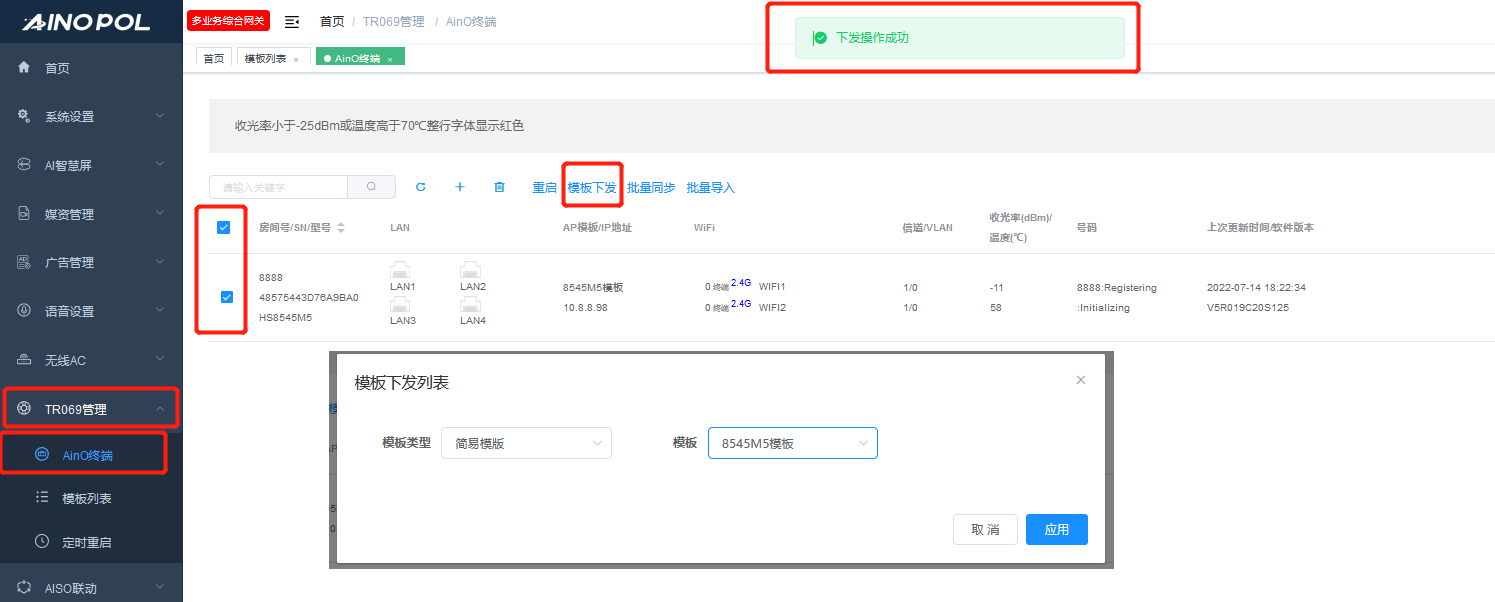Click the refresh icon in toolbar
The height and width of the screenshot is (602, 1495).
pos(420,187)
